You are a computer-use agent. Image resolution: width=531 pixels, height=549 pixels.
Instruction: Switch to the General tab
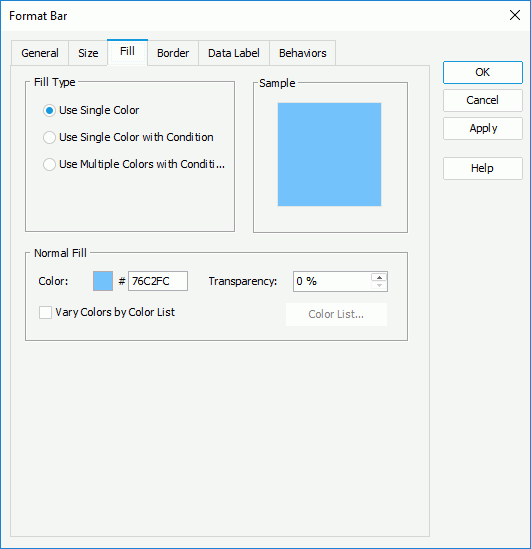40,53
